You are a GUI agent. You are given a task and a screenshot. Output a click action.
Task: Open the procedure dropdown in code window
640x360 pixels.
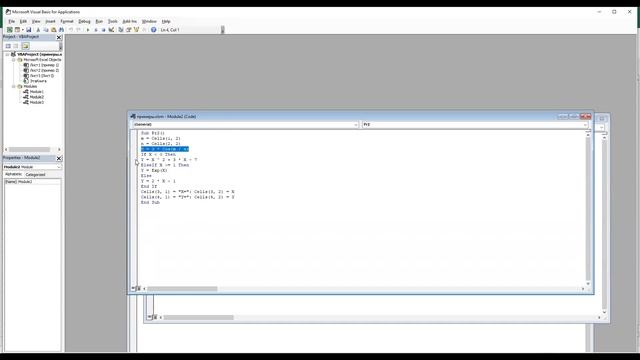coord(585,124)
